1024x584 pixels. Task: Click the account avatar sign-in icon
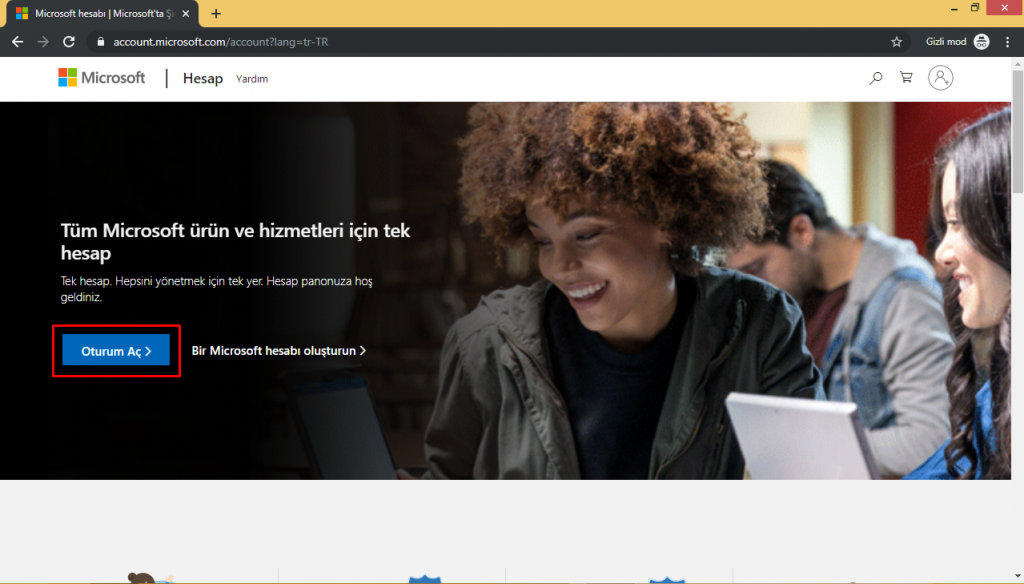tap(940, 78)
